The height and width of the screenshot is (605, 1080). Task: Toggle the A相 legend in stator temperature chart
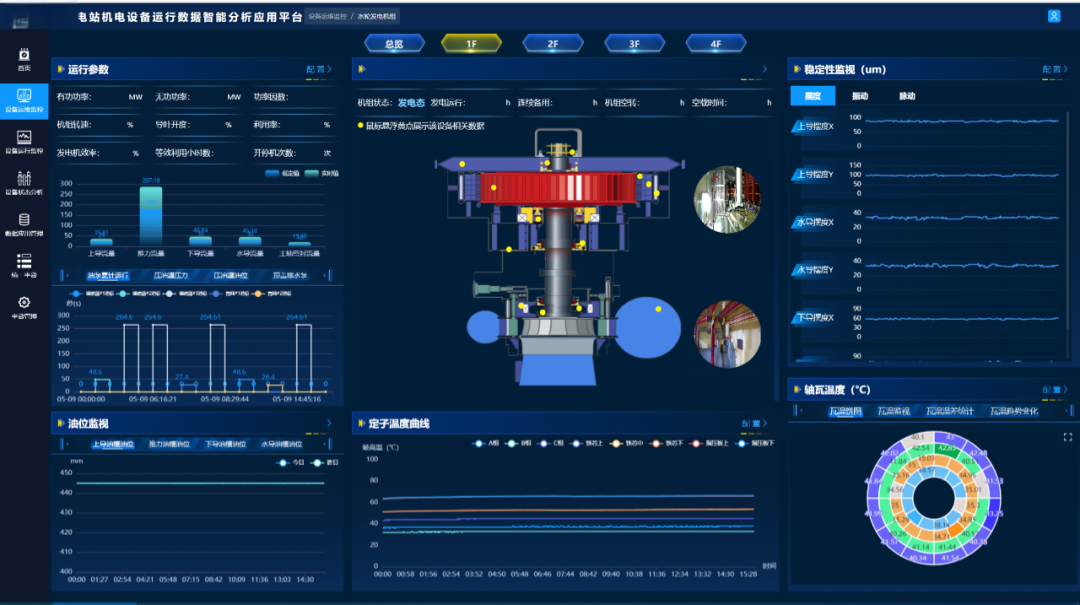point(485,443)
